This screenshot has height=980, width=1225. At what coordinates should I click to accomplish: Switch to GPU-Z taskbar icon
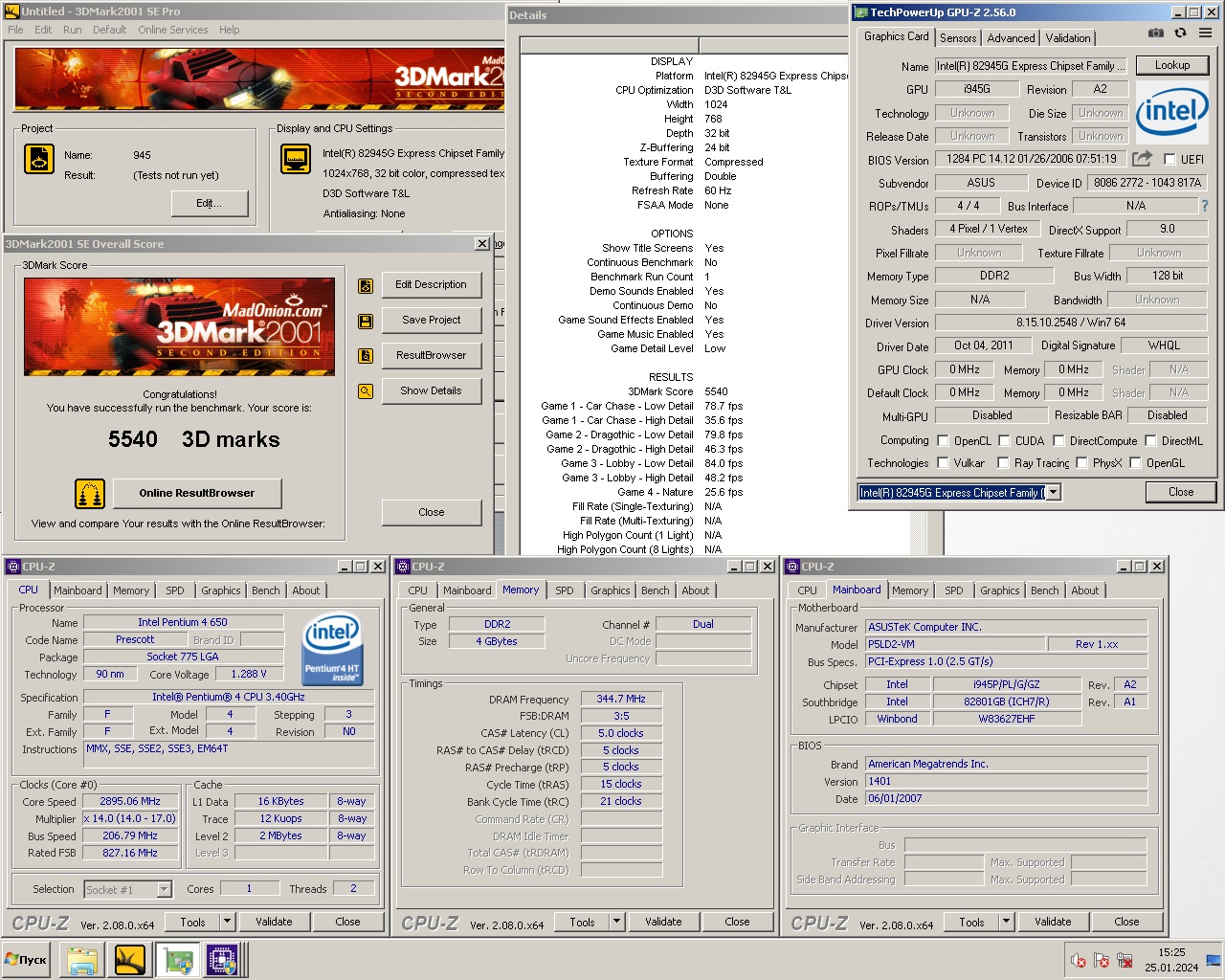178,960
